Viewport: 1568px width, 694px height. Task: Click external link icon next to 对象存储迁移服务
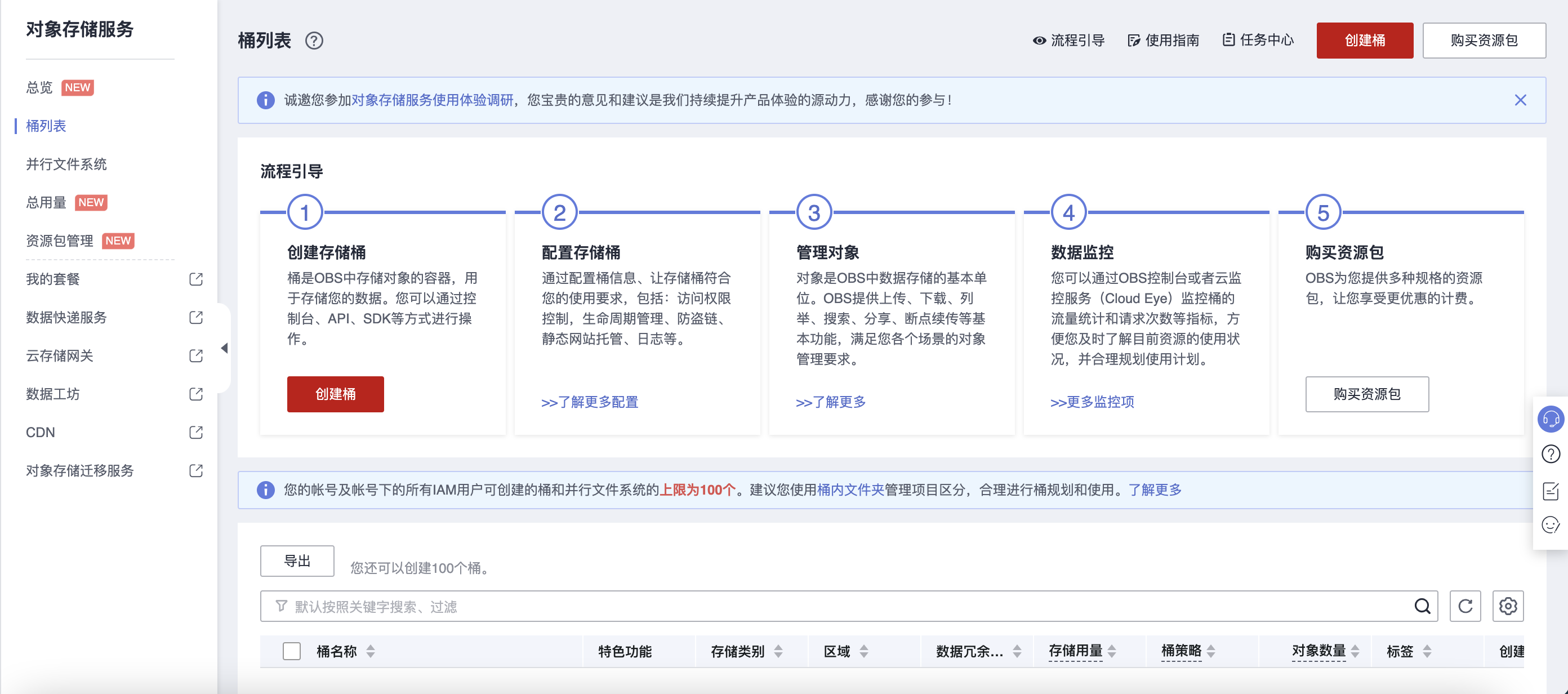point(195,471)
